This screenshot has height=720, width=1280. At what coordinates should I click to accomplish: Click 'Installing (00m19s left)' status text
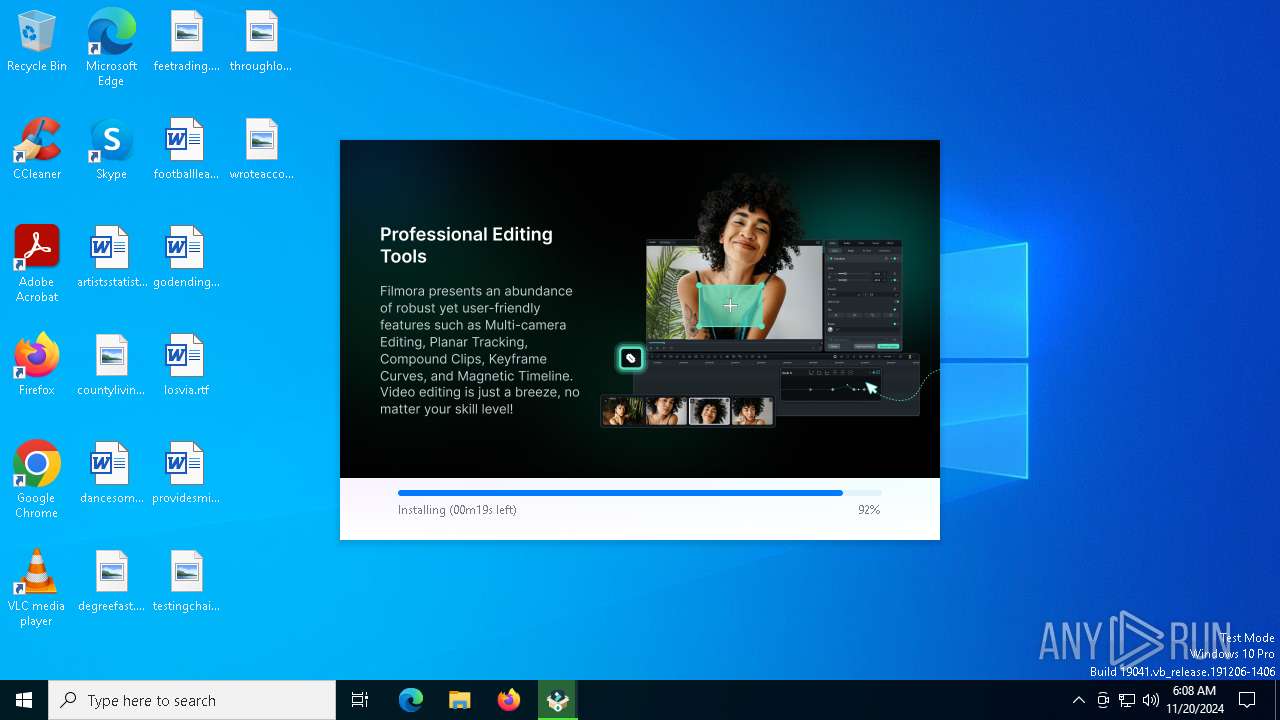pos(457,510)
